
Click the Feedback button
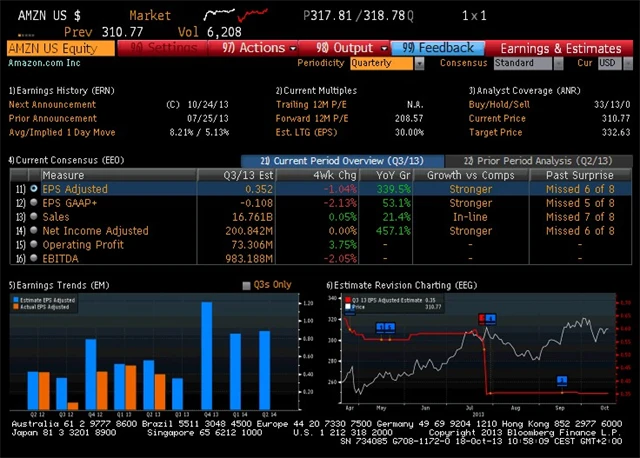tap(439, 47)
